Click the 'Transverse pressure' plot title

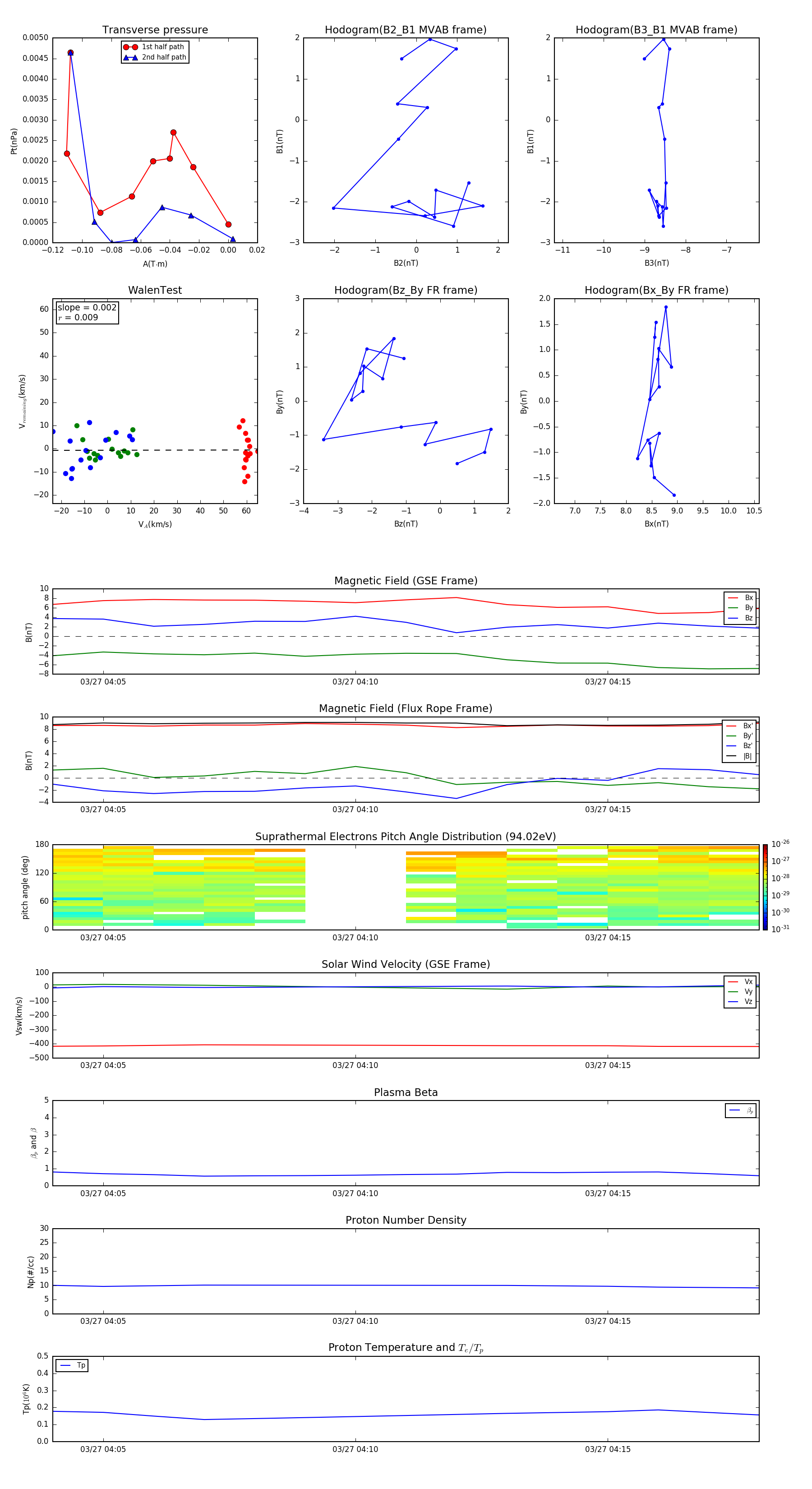point(155,30)
